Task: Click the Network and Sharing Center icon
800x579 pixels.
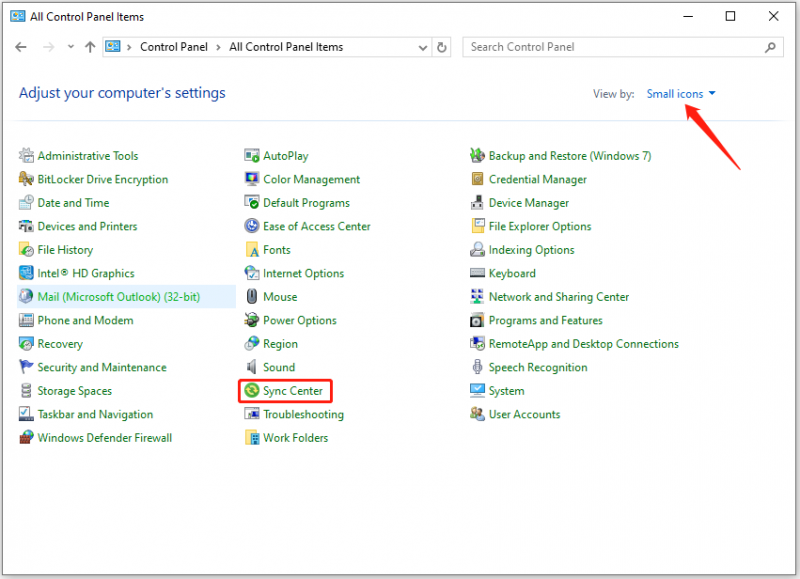Action: [x=477, y=296]
